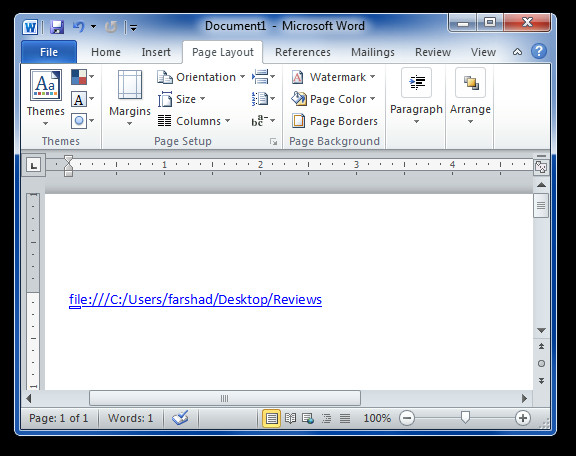Screen dimensions: 576x456
Task: Click Words: 1 count in status bar
Action: pos(130,418)
